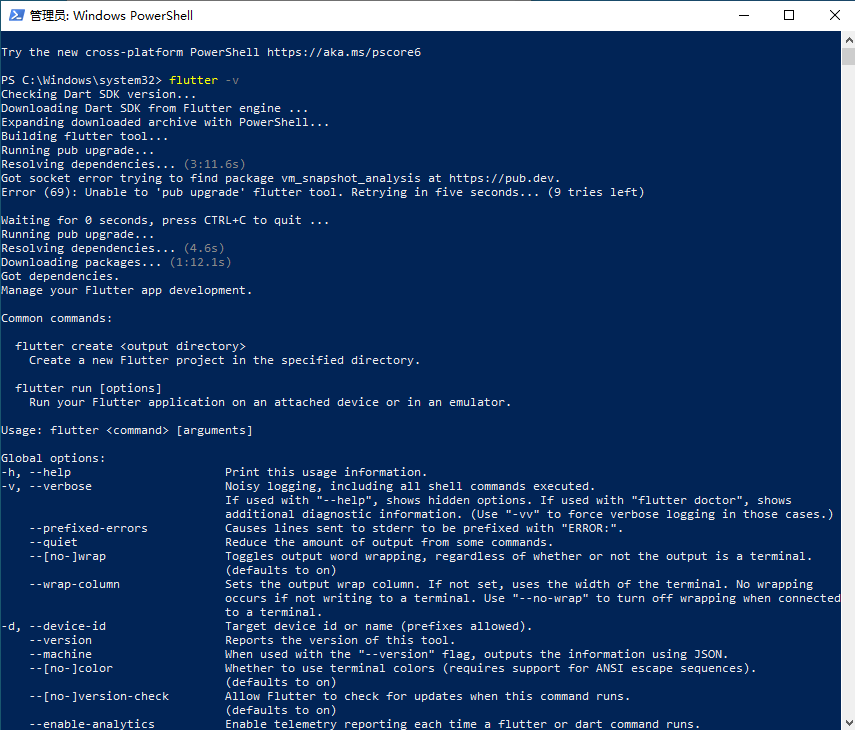Click the "Got socket error" line

pyautogui.click(x=280, y=178)
